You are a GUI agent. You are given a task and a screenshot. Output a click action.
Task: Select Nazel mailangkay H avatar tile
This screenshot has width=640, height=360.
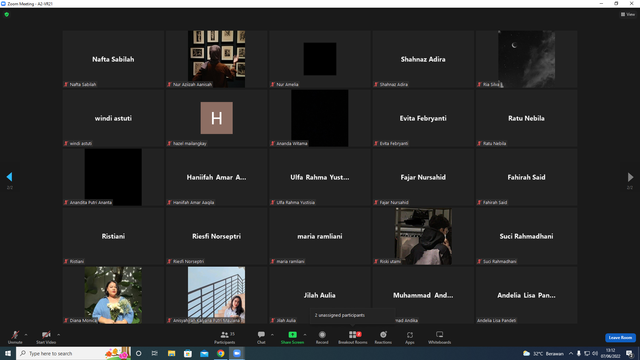coord(216,118)
